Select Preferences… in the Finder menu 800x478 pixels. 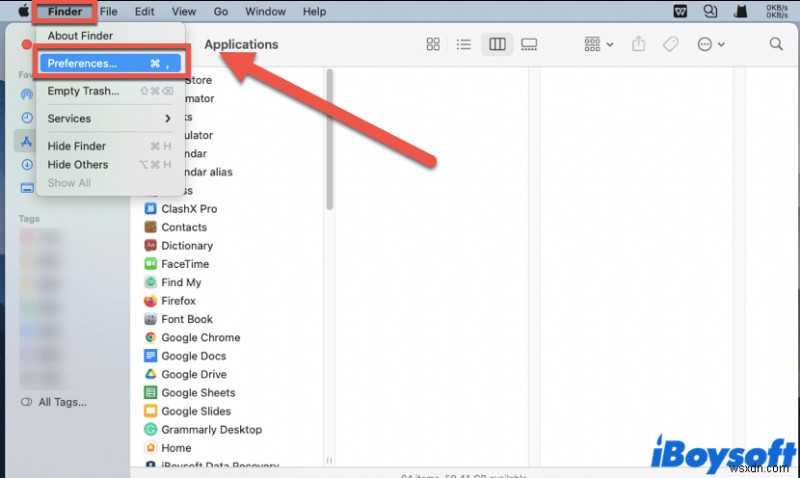(x=110, y=63)
